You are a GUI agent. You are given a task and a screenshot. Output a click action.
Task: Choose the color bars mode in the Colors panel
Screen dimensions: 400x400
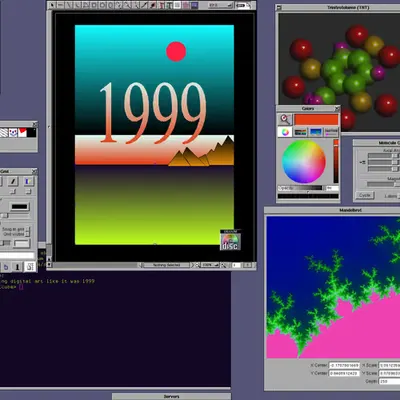[x=300, y=132]
